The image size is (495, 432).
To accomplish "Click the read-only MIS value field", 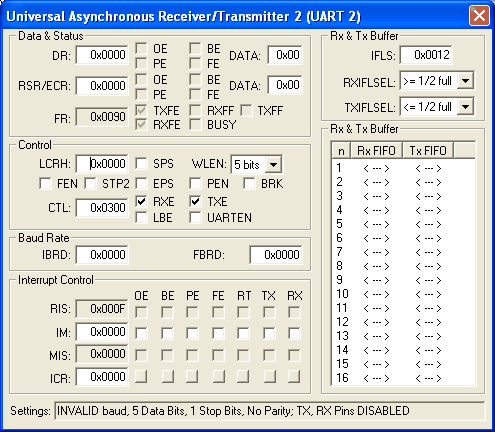I will coord(102,354).
